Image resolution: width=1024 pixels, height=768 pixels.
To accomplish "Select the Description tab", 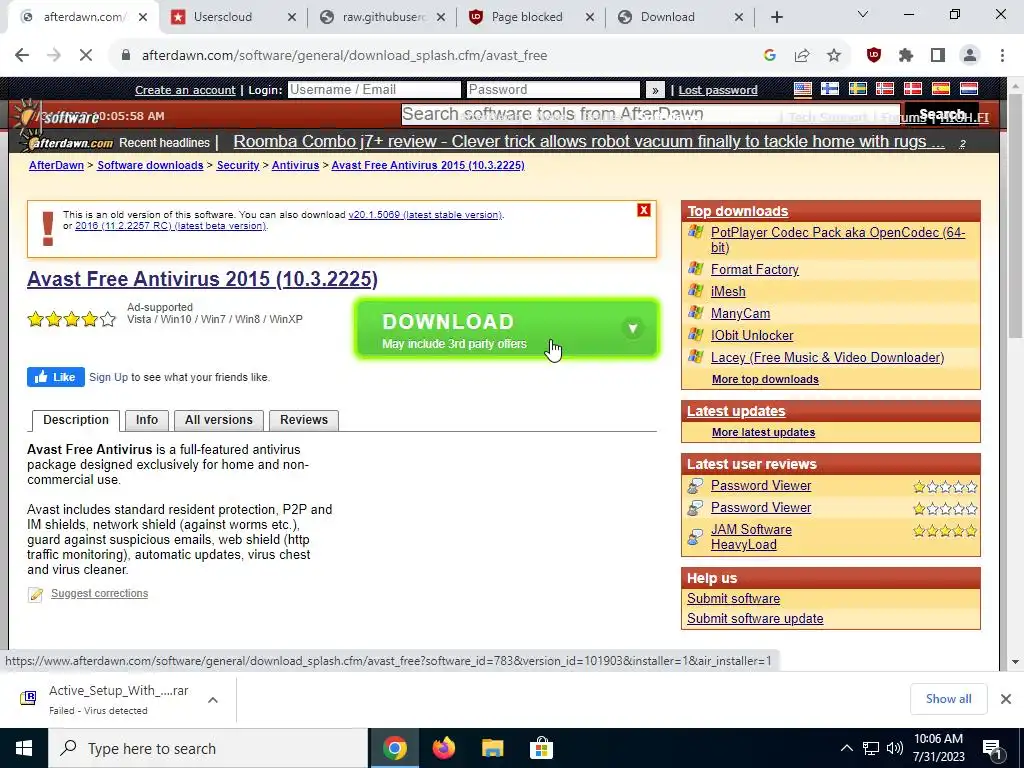I will (x=76, y=420).
